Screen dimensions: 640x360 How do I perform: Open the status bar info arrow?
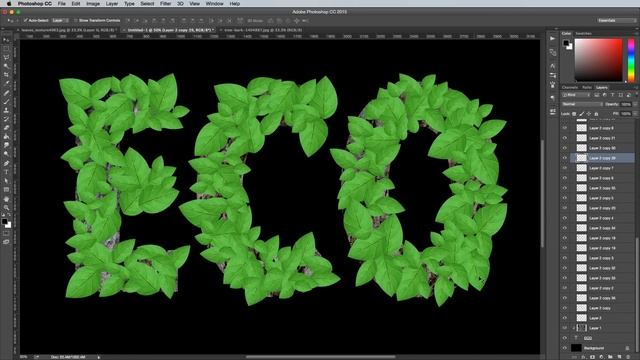tap(98, 357)
